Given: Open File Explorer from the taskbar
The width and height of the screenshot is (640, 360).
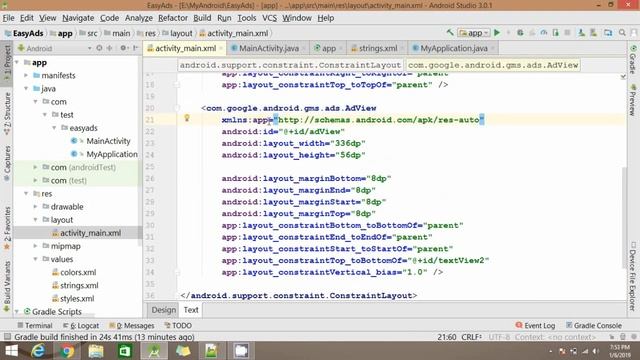Looking at the screenshot, I should coord(96,351).
